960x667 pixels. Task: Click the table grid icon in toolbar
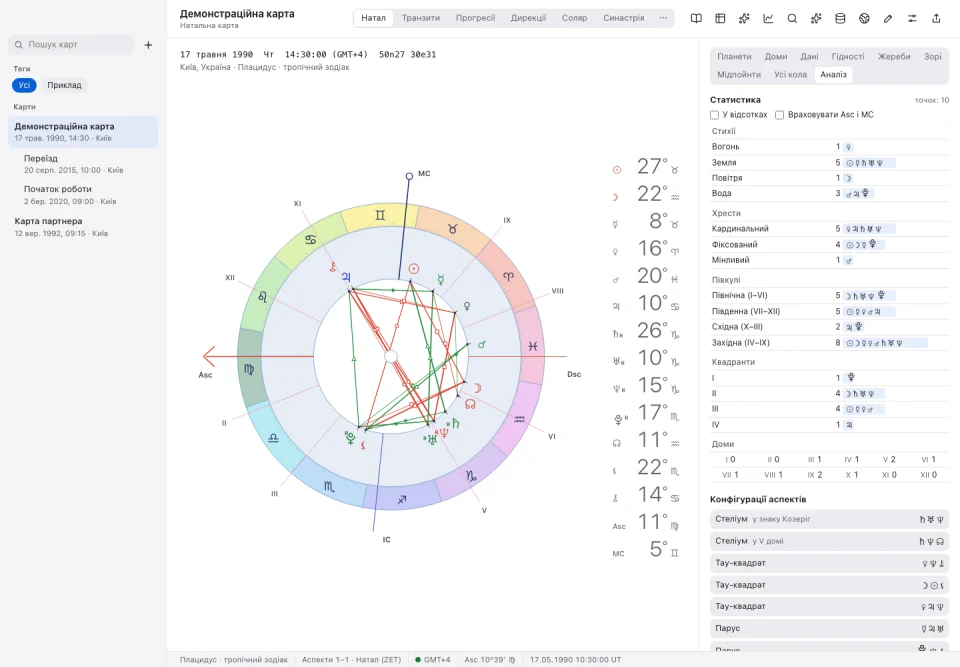tap(720, 18)
